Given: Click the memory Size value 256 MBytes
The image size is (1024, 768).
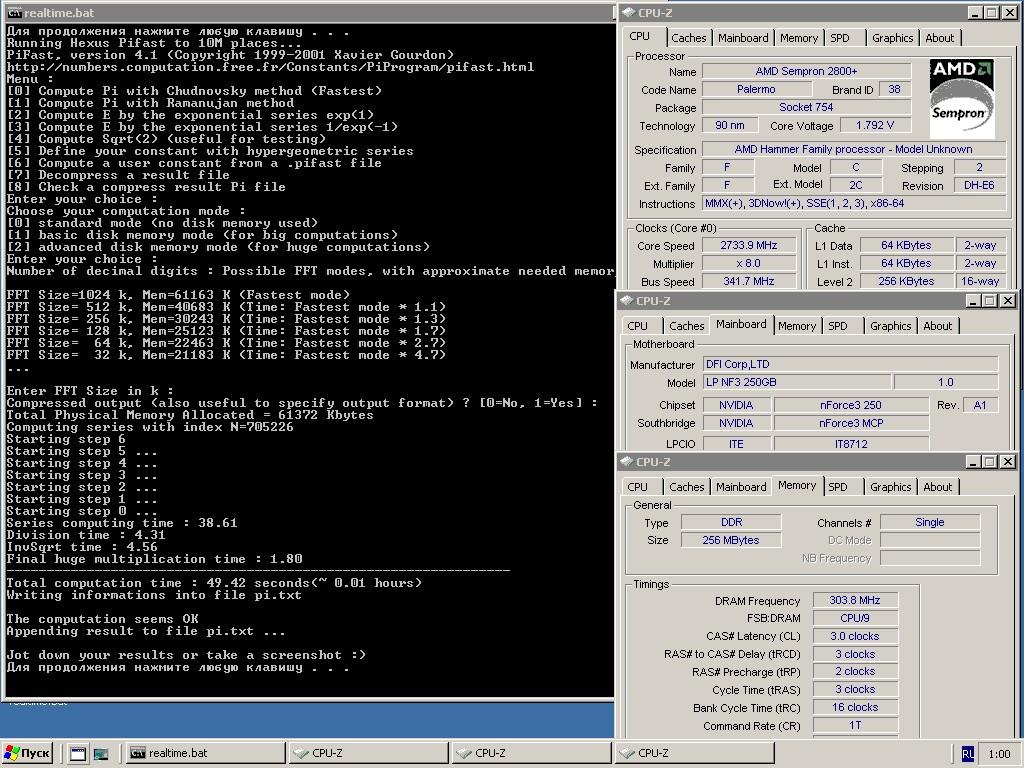Looking at the screenshot, I should click(731, 541).
